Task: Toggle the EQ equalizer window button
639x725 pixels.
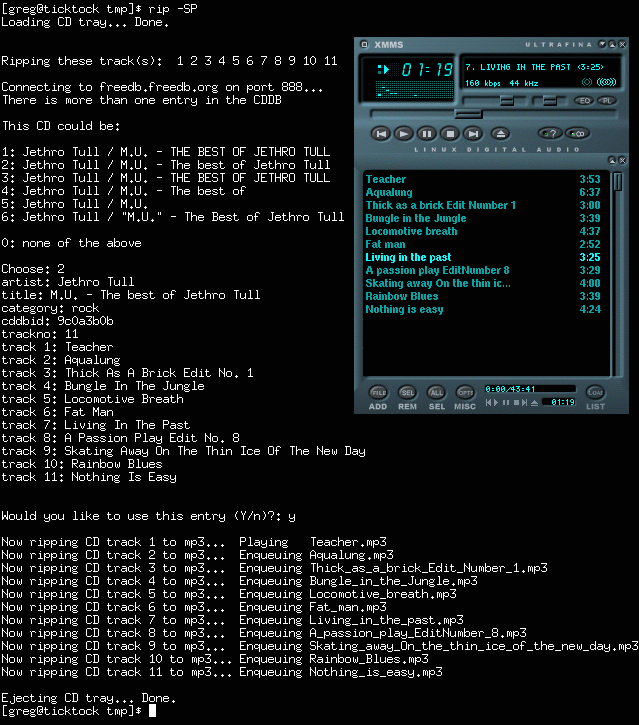Action: click(x=584, y=101)
